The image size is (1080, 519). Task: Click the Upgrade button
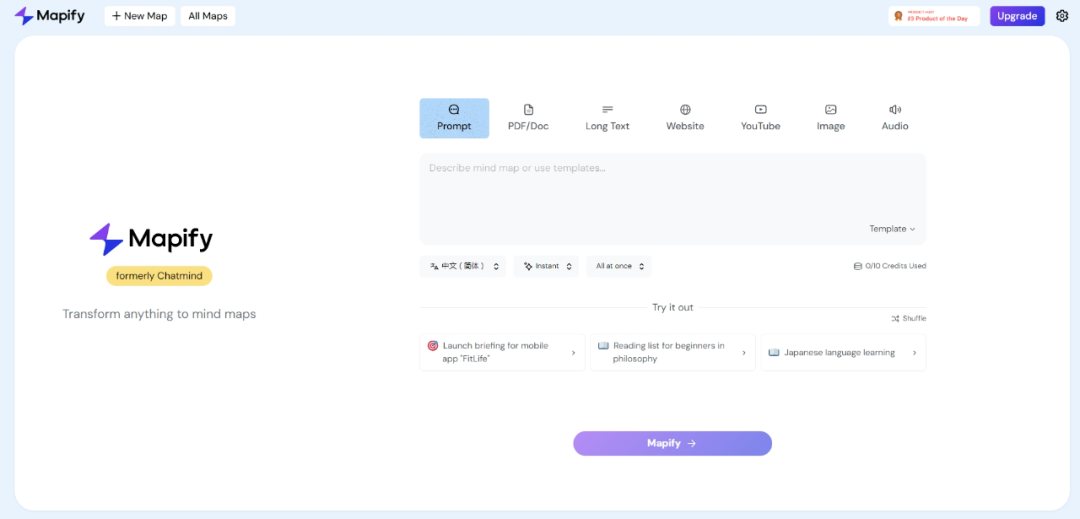[x=1017, y=16]
